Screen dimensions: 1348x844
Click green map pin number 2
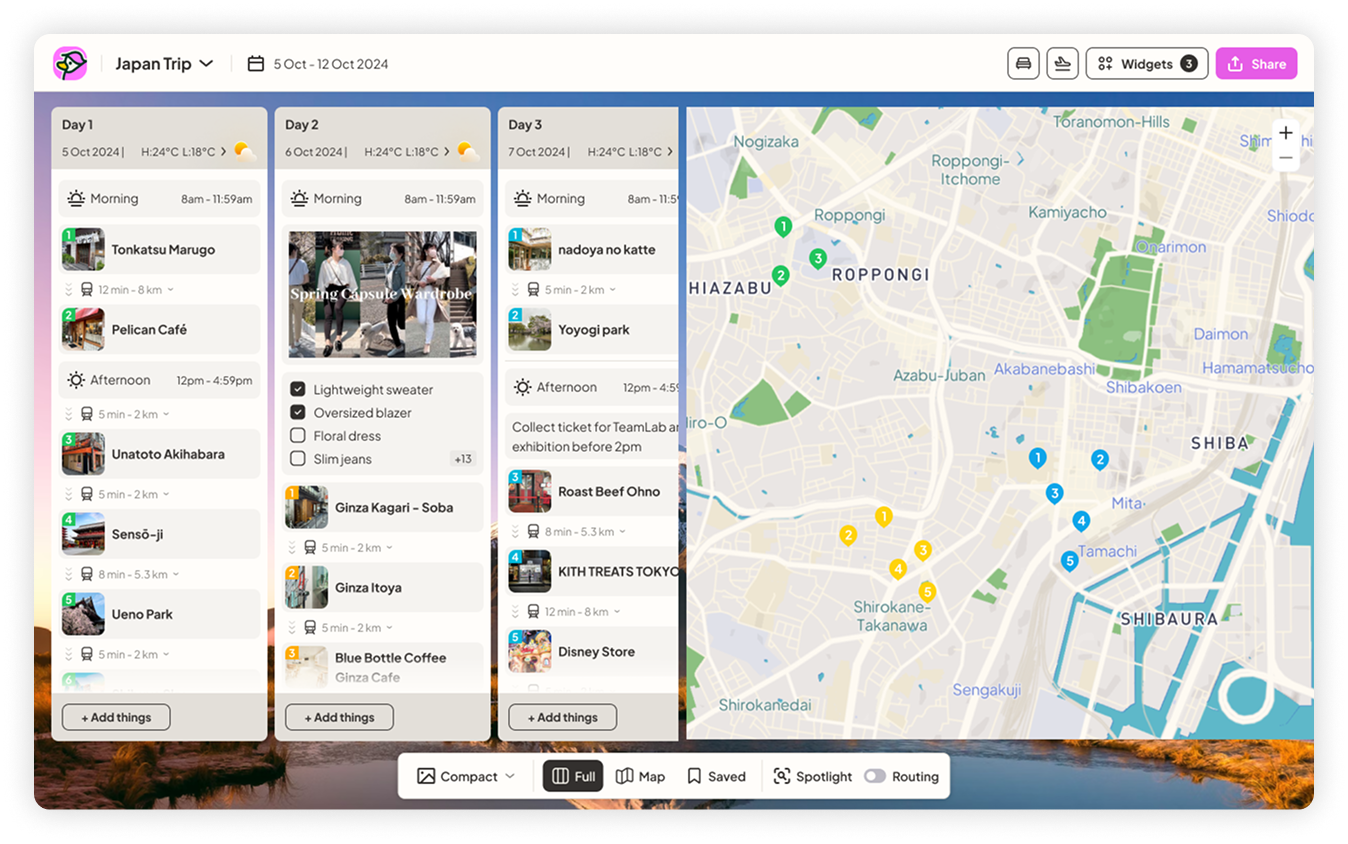[781, 275]
